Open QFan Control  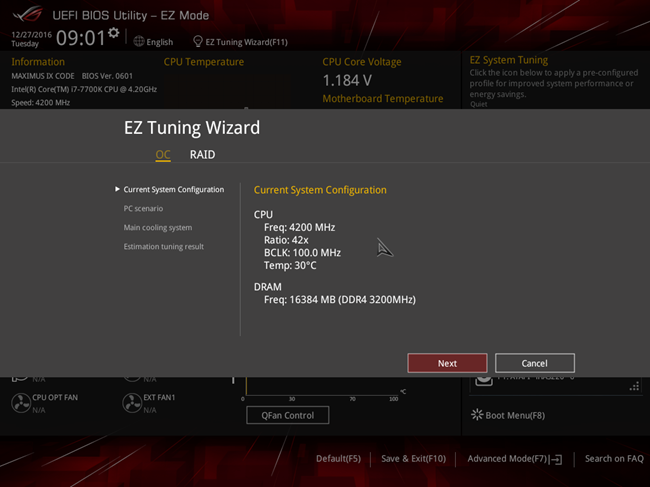click(x=288, y=415)
